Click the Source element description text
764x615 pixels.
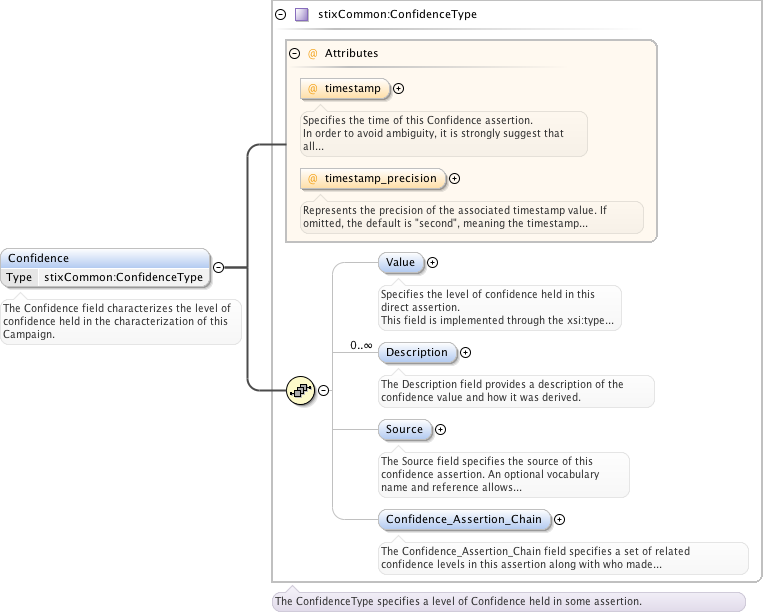point(502,475)
